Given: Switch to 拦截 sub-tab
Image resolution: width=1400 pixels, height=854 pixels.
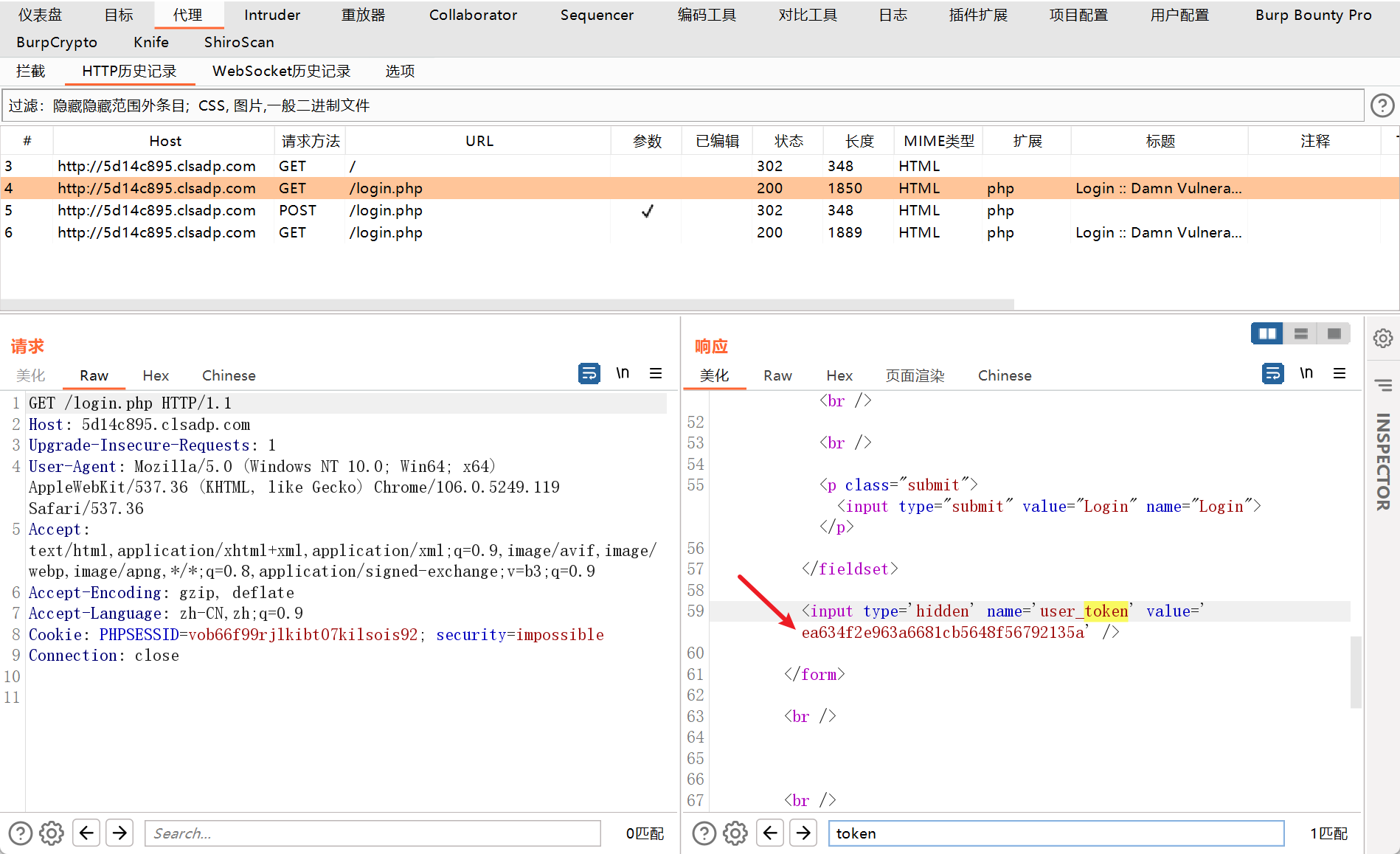Looking at the screenshot, I should [x=31, y=72].
